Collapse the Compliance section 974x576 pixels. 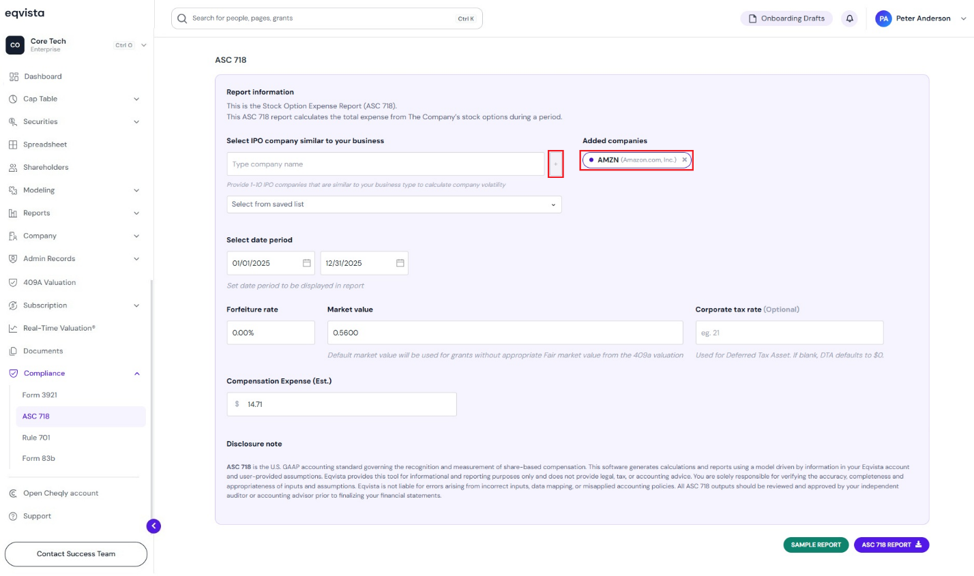137,374
